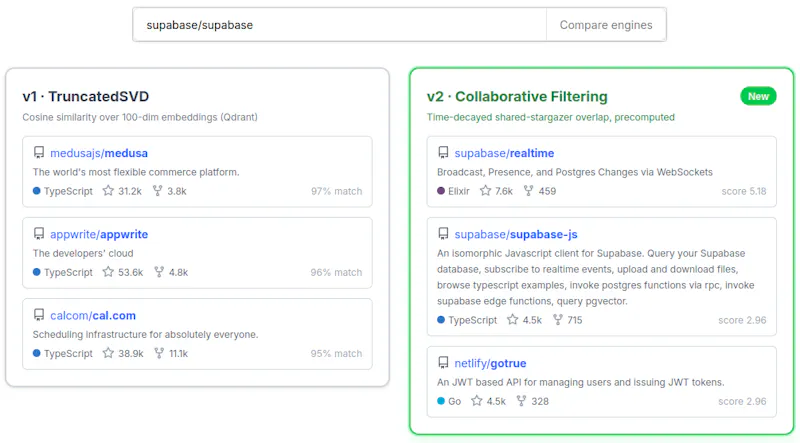Viewport: 800px width, 443px height.
Task: Click the repo icon beside appwrite/appwrite
Action: 39,233
